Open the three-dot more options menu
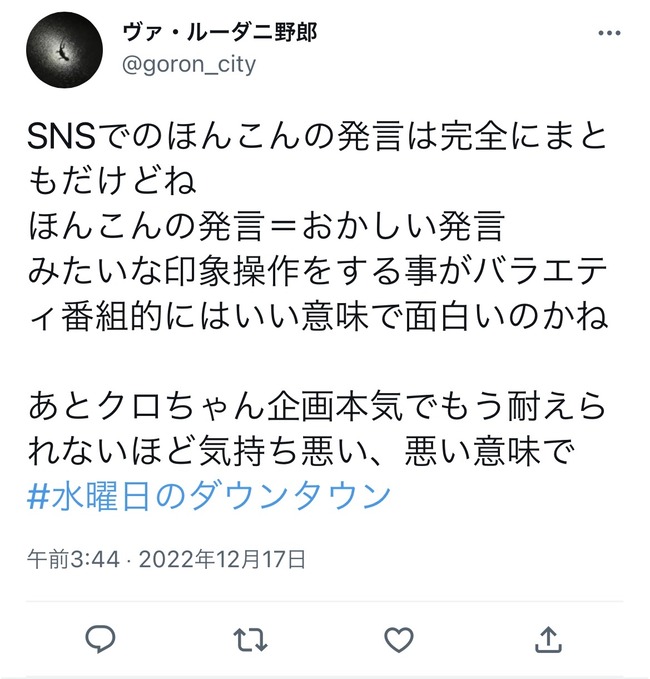650x679 pixels. click(609, 33)
